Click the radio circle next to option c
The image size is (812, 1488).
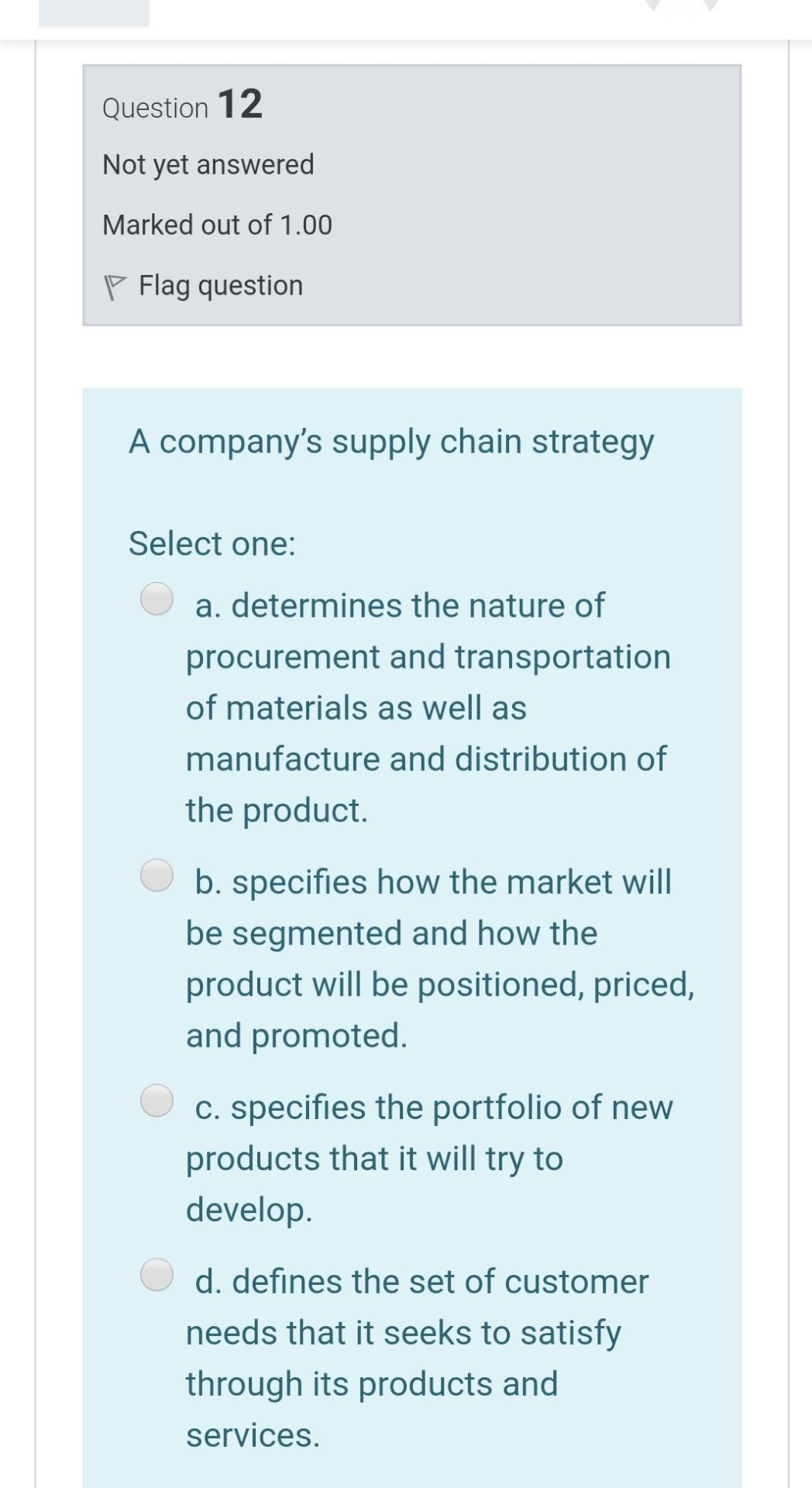coord(156,1100)
